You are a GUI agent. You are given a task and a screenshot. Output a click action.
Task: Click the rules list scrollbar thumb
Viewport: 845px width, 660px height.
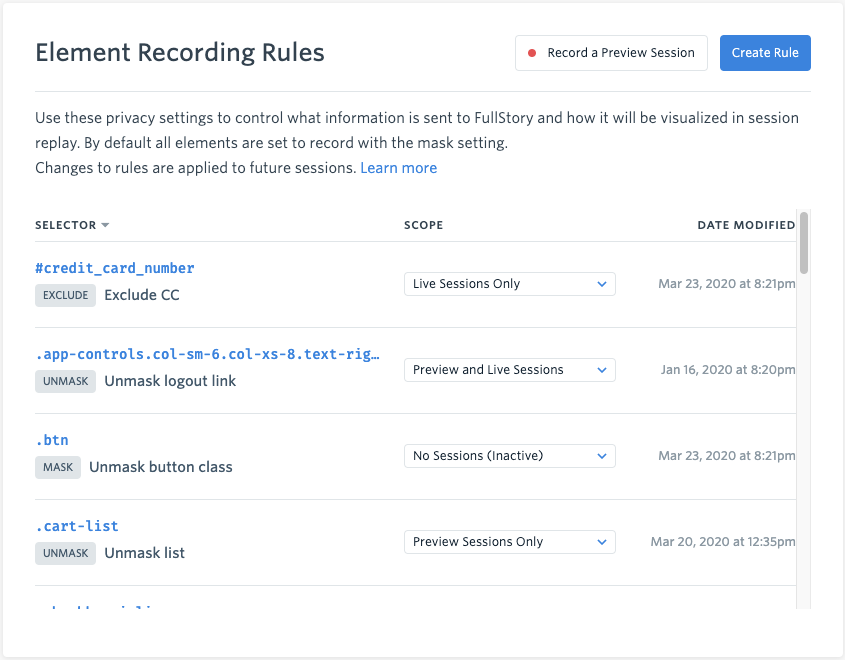804,243
